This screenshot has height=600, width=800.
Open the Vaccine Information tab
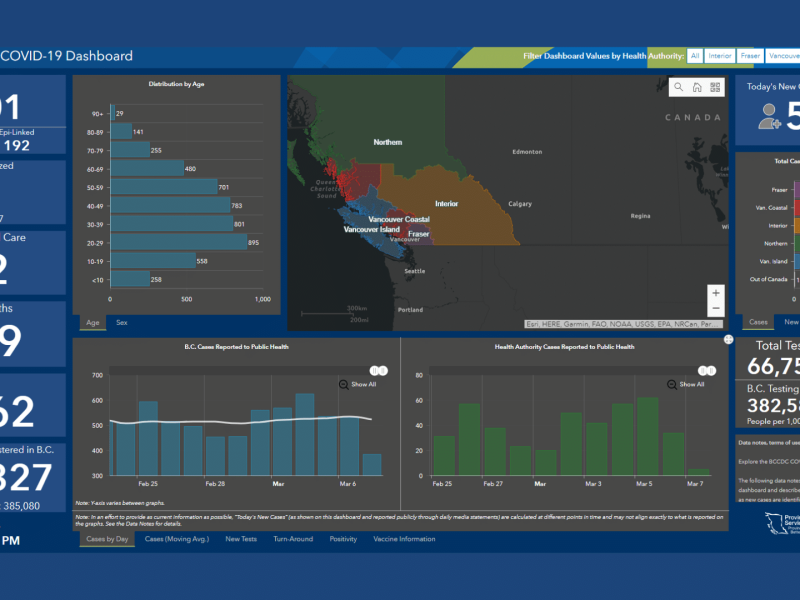(404, 539)
